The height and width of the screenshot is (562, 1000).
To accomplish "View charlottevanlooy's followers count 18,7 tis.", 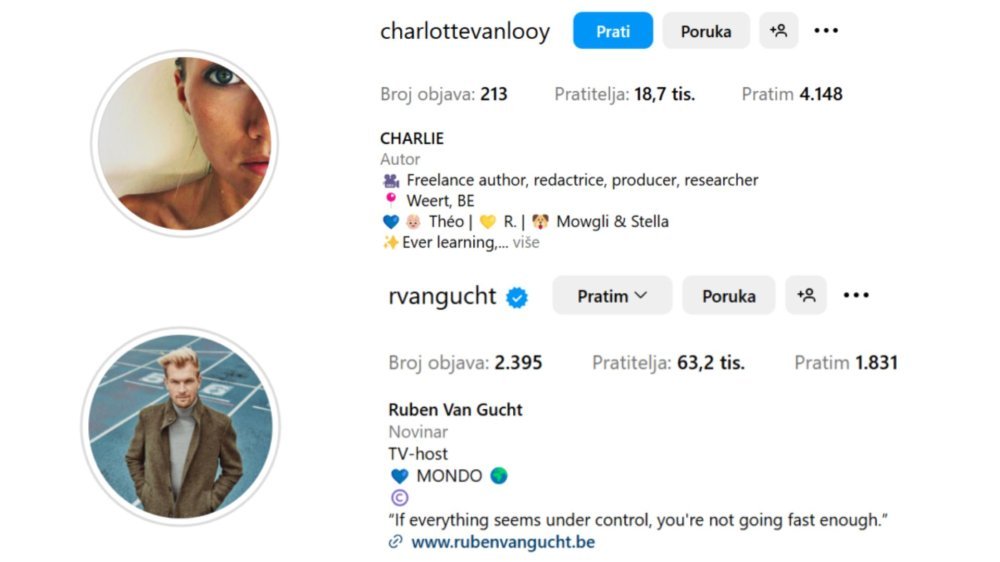I will coord(624,94).
